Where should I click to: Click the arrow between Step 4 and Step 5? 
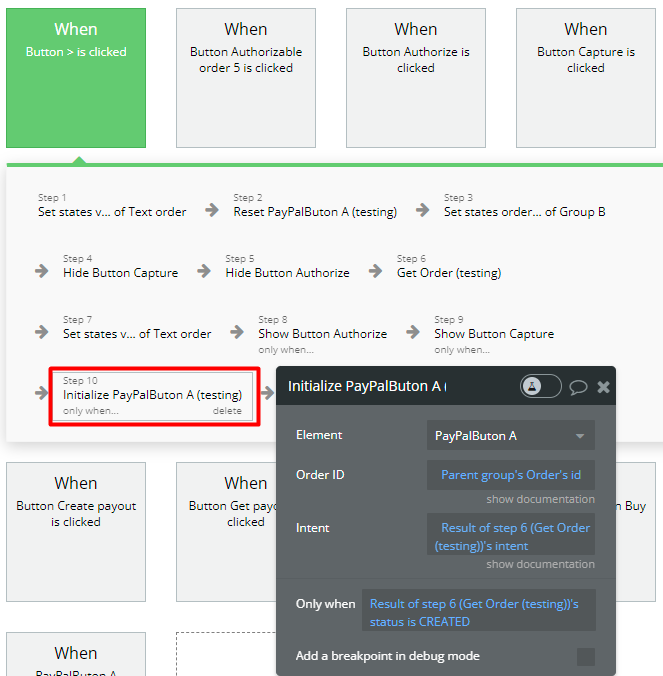pyautogui.click(x=204, y=271)
